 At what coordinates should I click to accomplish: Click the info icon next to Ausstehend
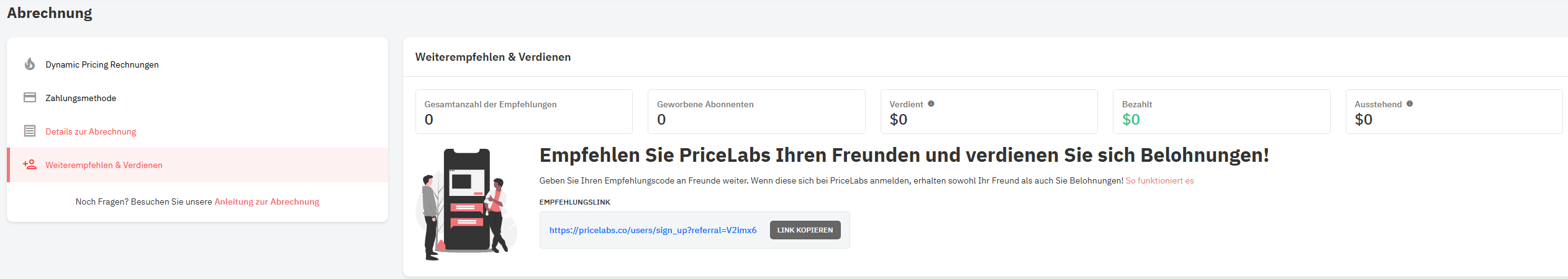1410,104
